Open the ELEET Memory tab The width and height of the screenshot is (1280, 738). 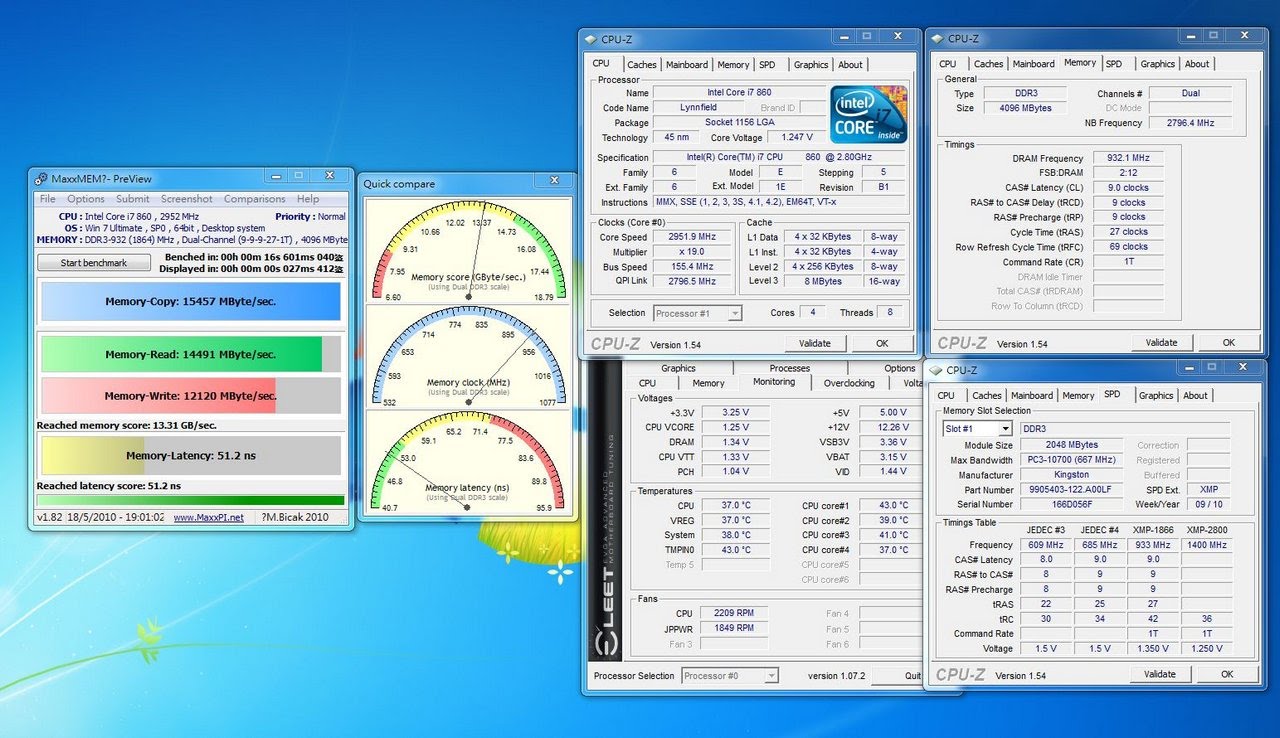coord(708,383)
